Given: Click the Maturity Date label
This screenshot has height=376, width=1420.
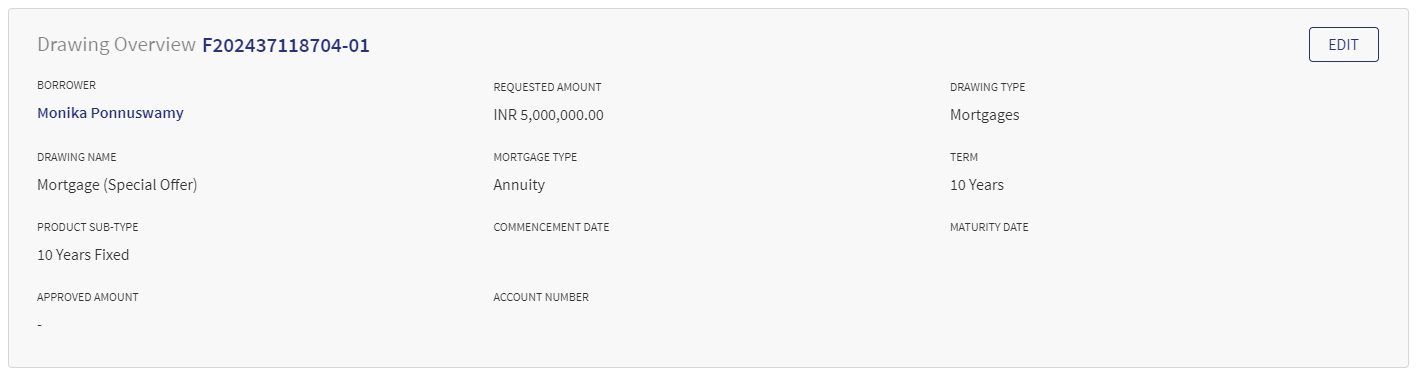Looking at the screenshot, I should [989, 227].
